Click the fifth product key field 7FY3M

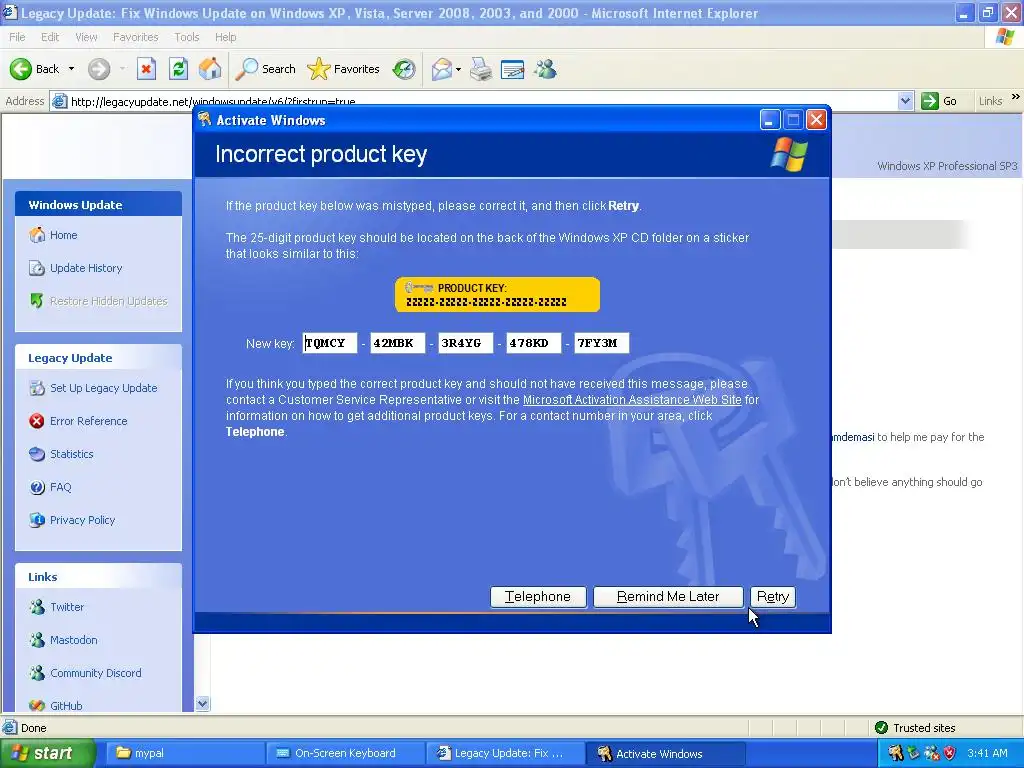point(601,343)
